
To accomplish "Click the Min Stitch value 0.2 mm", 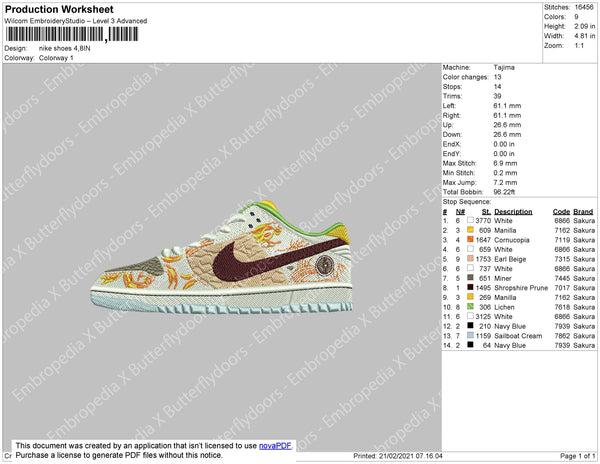I will pyautogui.click(x=505, y=173).
